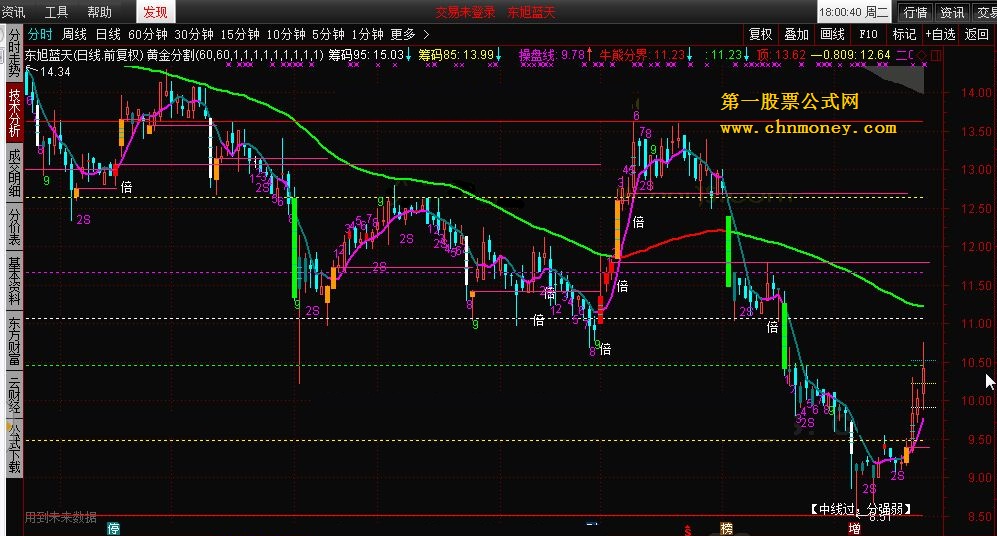Open the 帮助 menu
Image resolution: width=997 pixels, height=536 pixels.
tap(99, 12)
